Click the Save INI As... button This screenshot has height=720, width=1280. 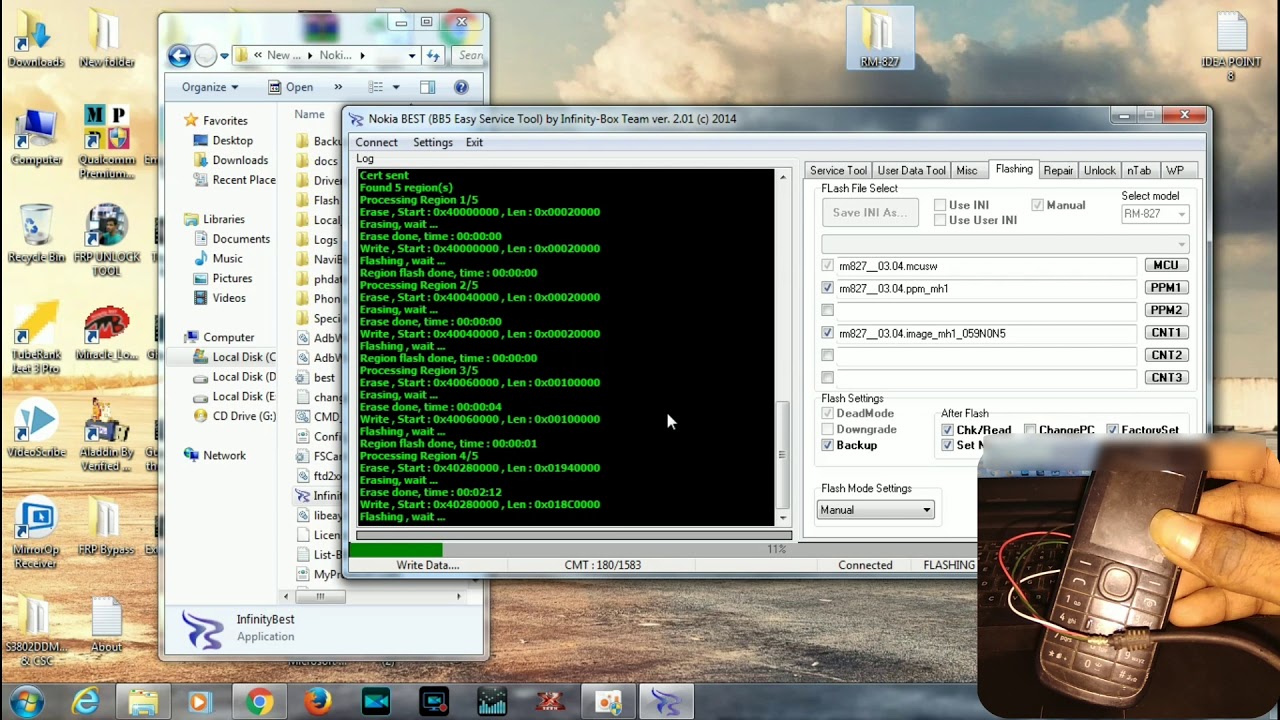(870, 212)
